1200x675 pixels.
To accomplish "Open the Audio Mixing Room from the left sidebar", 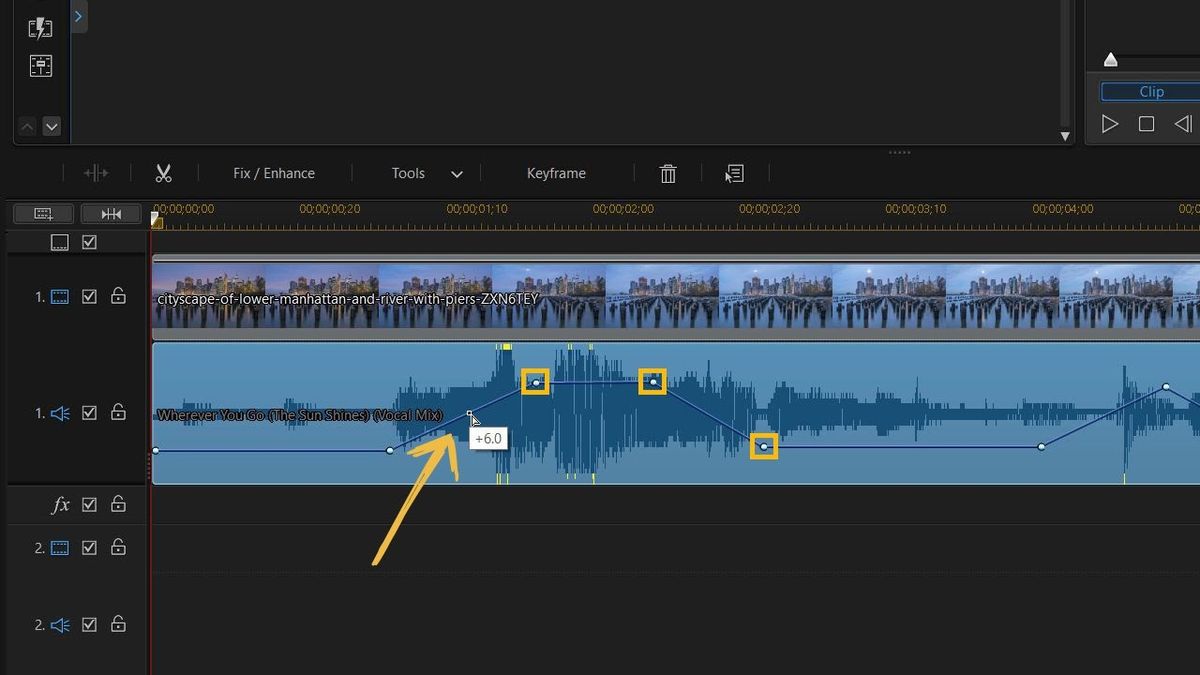I will [x=40, y=66].
